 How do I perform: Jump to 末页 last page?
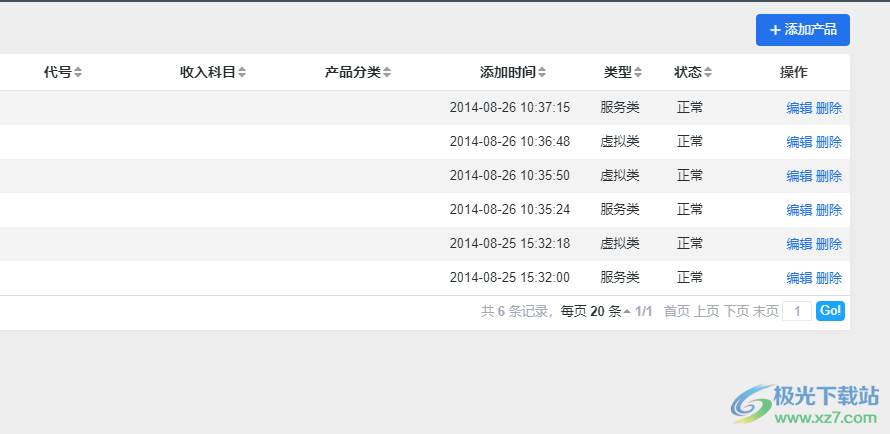[766, 311]
